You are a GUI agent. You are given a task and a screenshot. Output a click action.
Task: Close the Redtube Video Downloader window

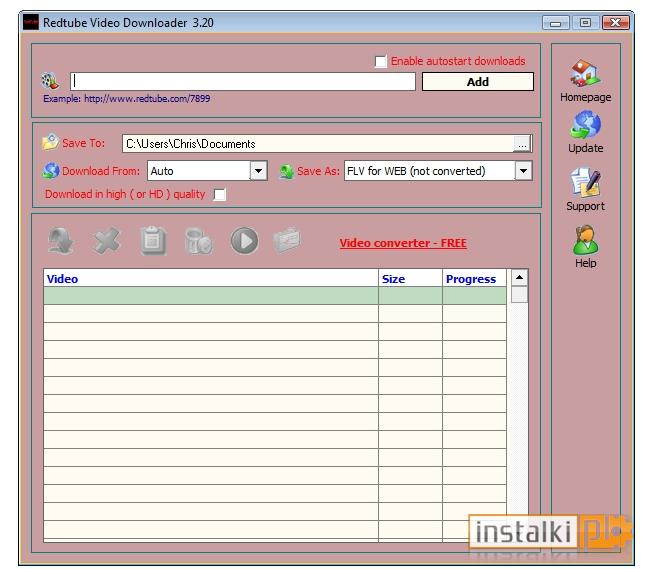(x=616, y=23)
